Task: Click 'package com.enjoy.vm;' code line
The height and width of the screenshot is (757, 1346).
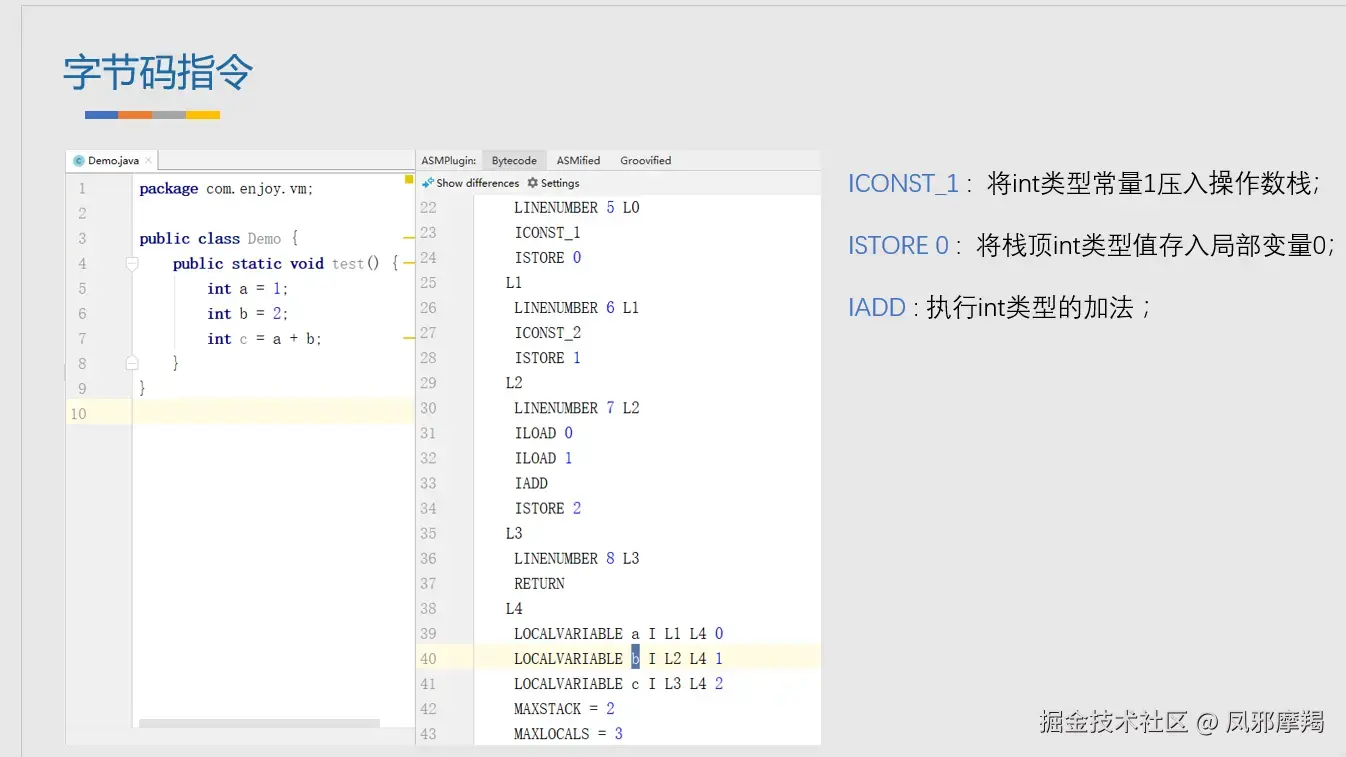Action: 226,188
